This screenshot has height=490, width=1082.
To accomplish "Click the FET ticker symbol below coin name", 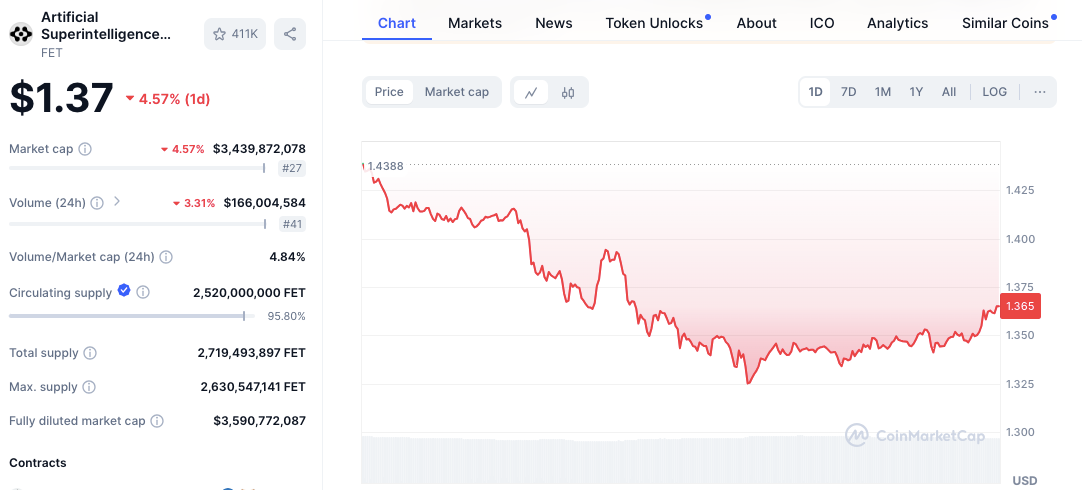I will [x=52, y=52].
